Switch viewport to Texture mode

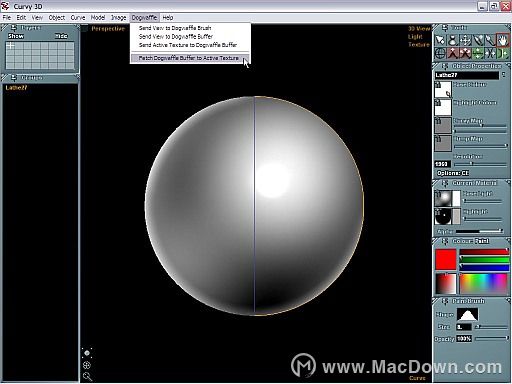(x=419, y=44)
